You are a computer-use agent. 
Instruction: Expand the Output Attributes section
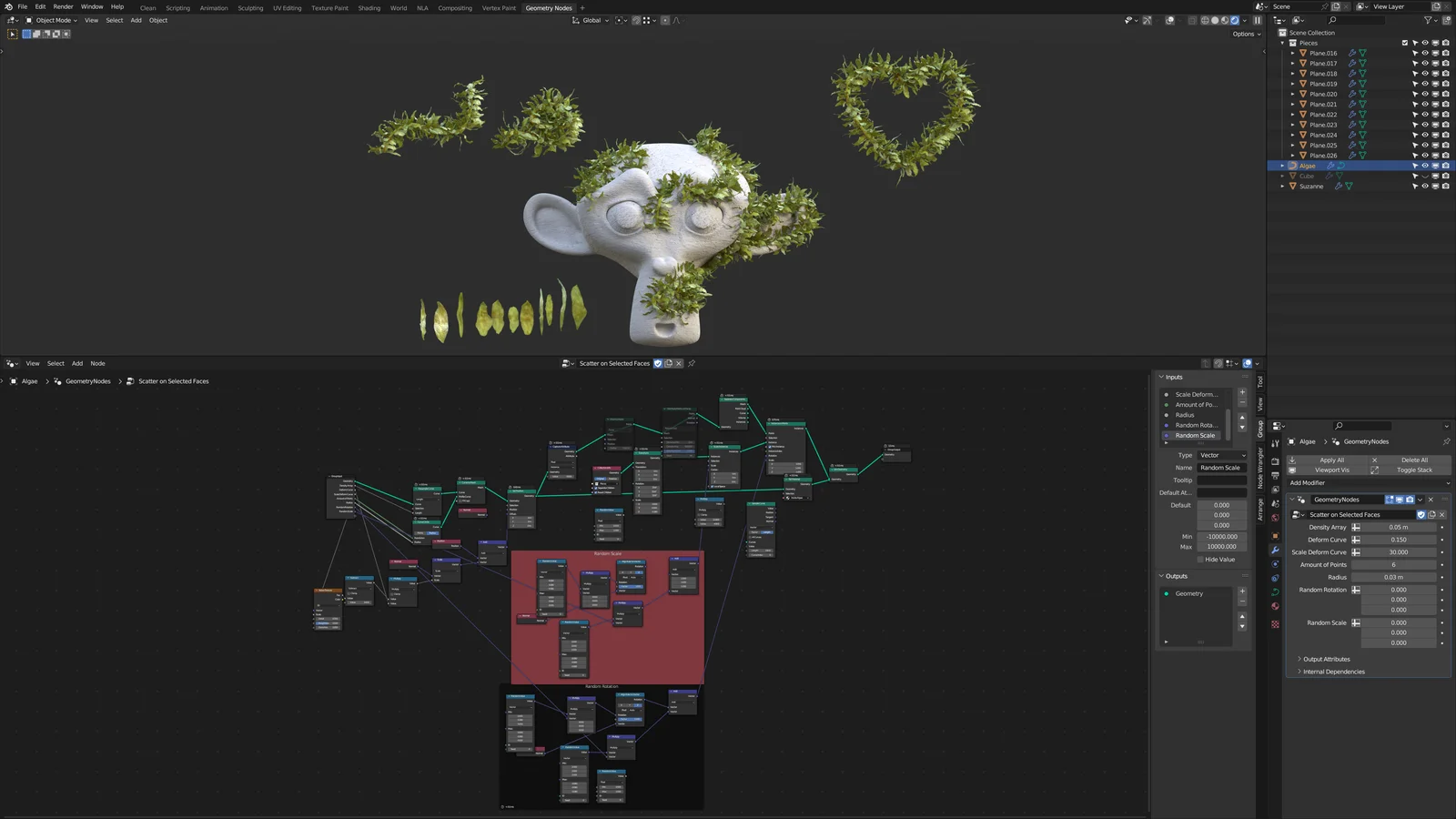click(1326, 659)
